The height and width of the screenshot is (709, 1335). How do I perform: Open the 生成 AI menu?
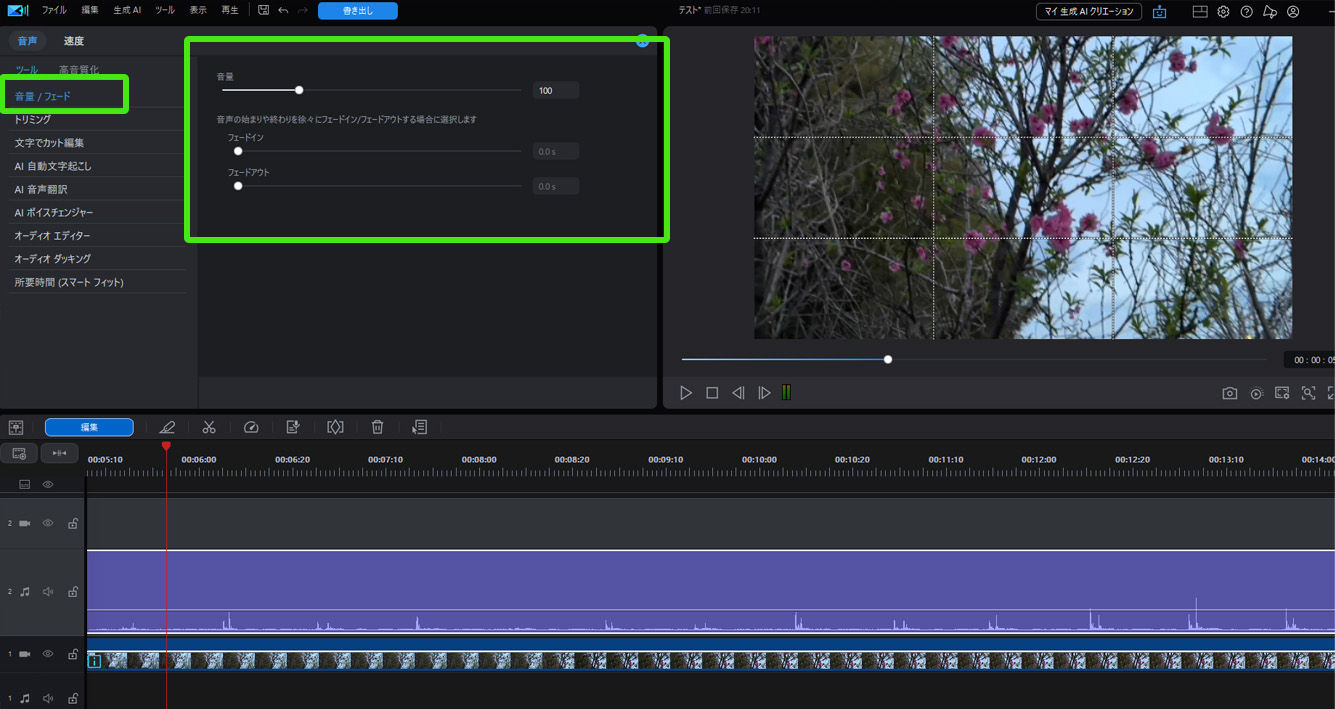127,10
